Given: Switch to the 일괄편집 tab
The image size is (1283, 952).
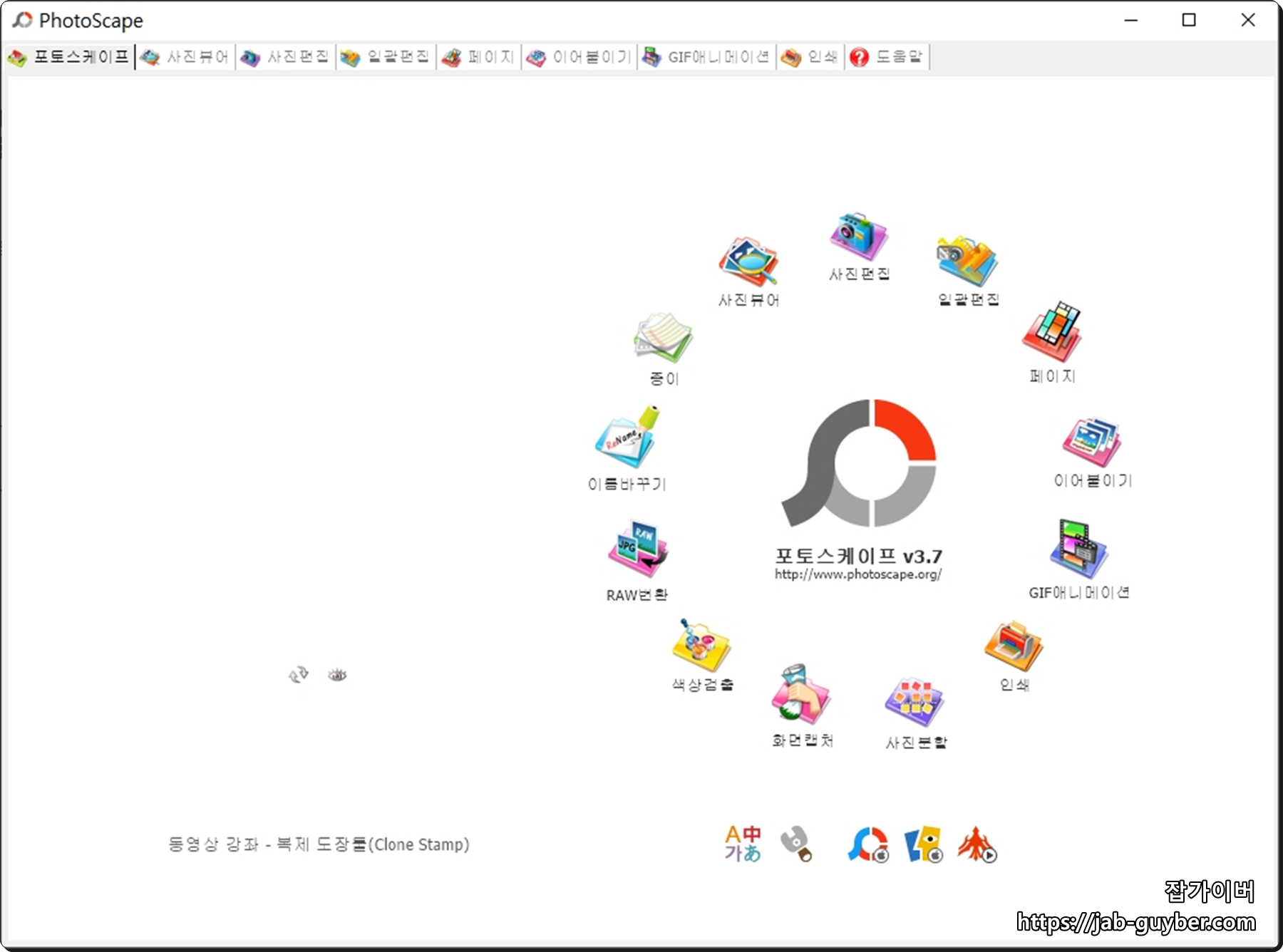Looking at the screenshot, I should pos(386,57).
